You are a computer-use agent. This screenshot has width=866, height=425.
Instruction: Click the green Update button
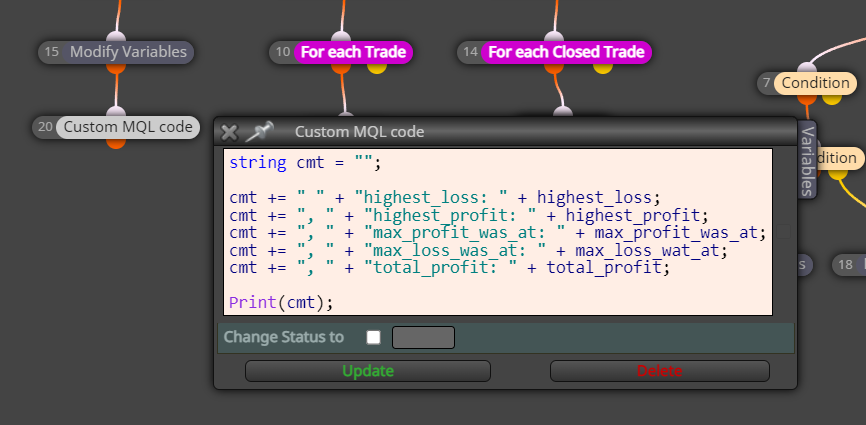(368, 371)
